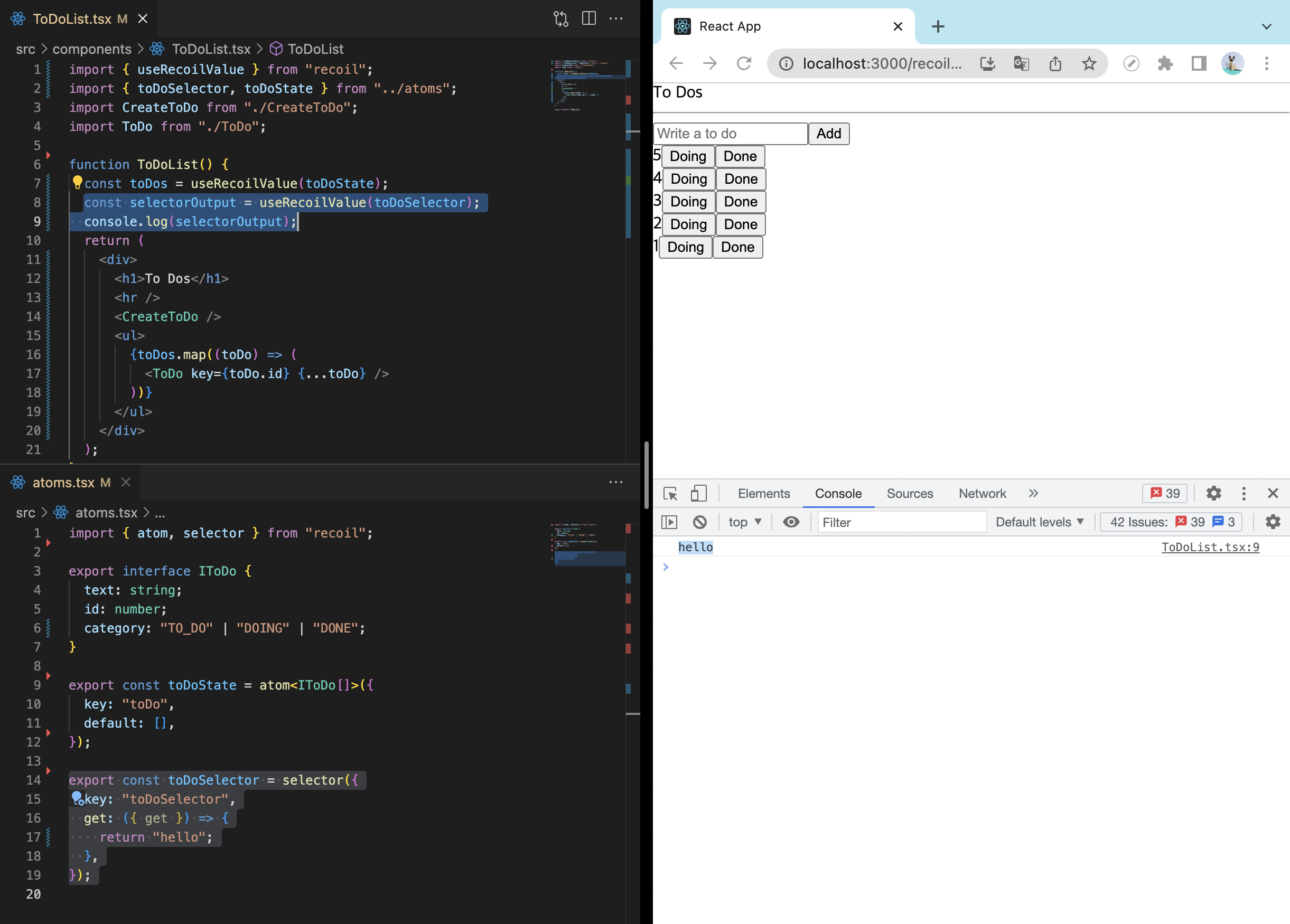Select the inspect element picker icon
The height and width of the screenshot is (924, 1290).
(670, 493)
